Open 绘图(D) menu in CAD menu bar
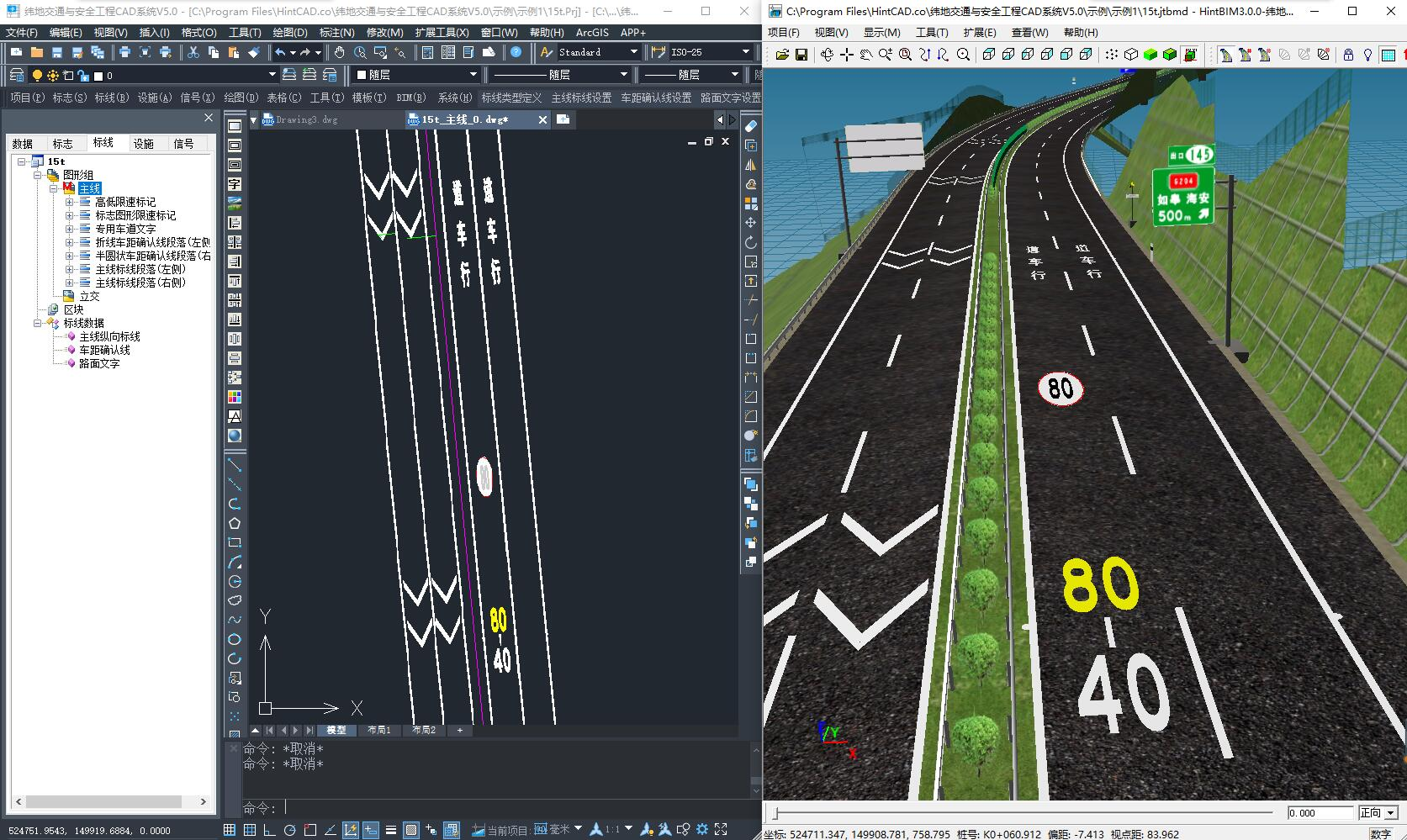This screenshot has height=840, width=1407. pos(290,32)
